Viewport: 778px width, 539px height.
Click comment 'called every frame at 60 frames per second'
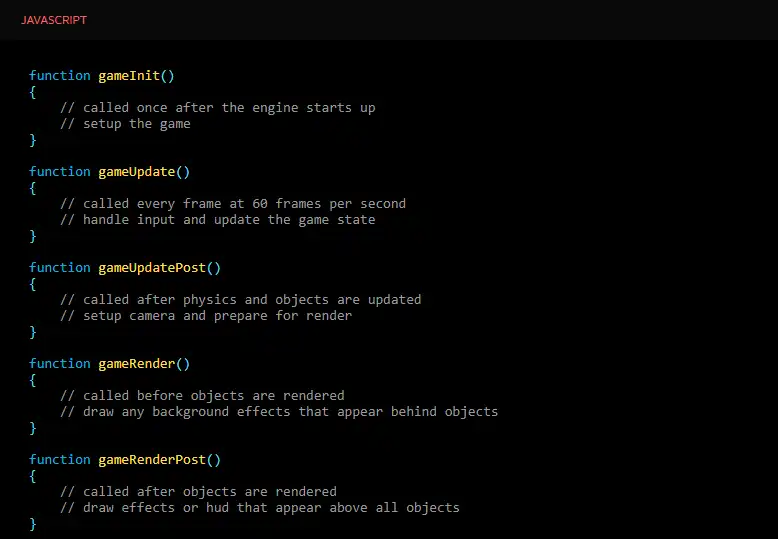point(233,203)
